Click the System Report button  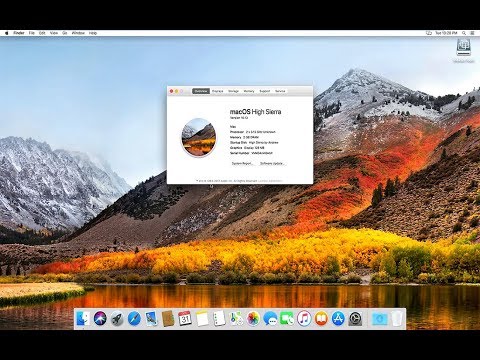tap(243, 164)
